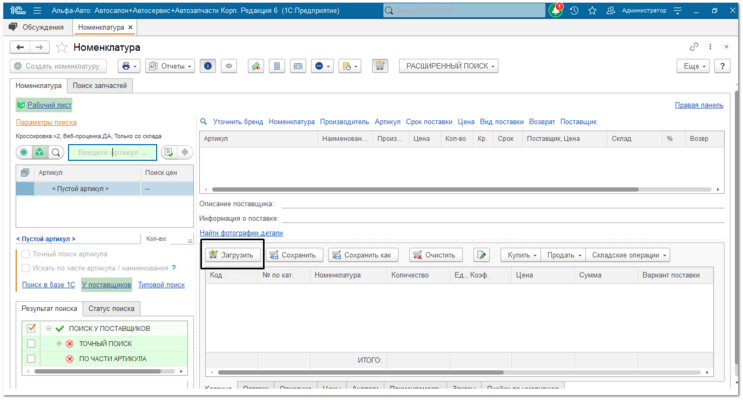
Task: Check the ТОЧНЫЙ ПОИСК row checkbox
Action: [31, 343]
